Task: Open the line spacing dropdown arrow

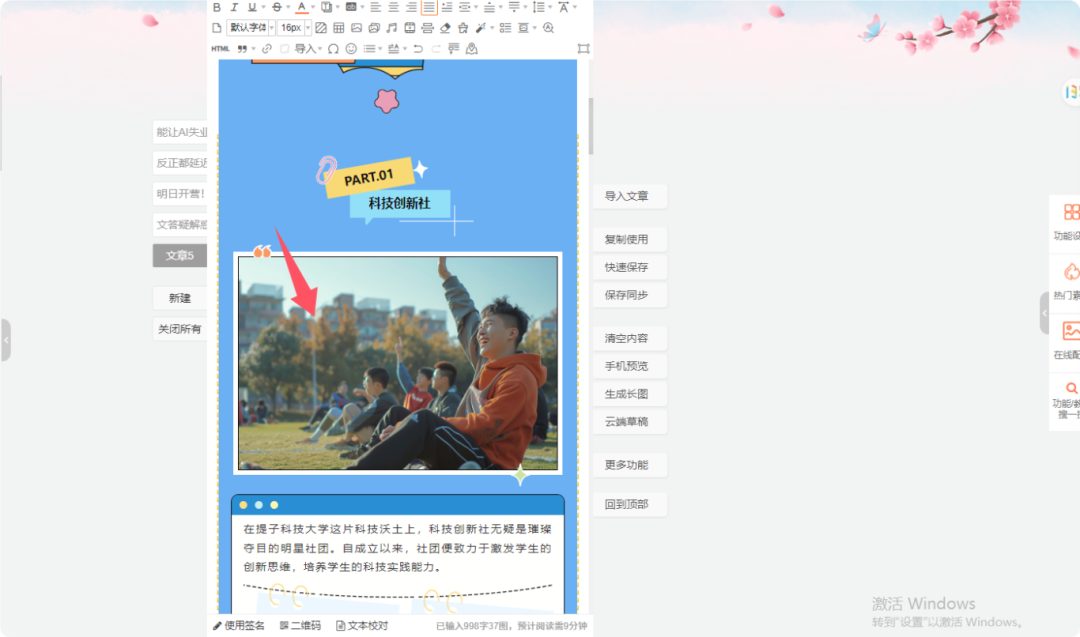Action: pyautogui.click(x=550, y=7)
